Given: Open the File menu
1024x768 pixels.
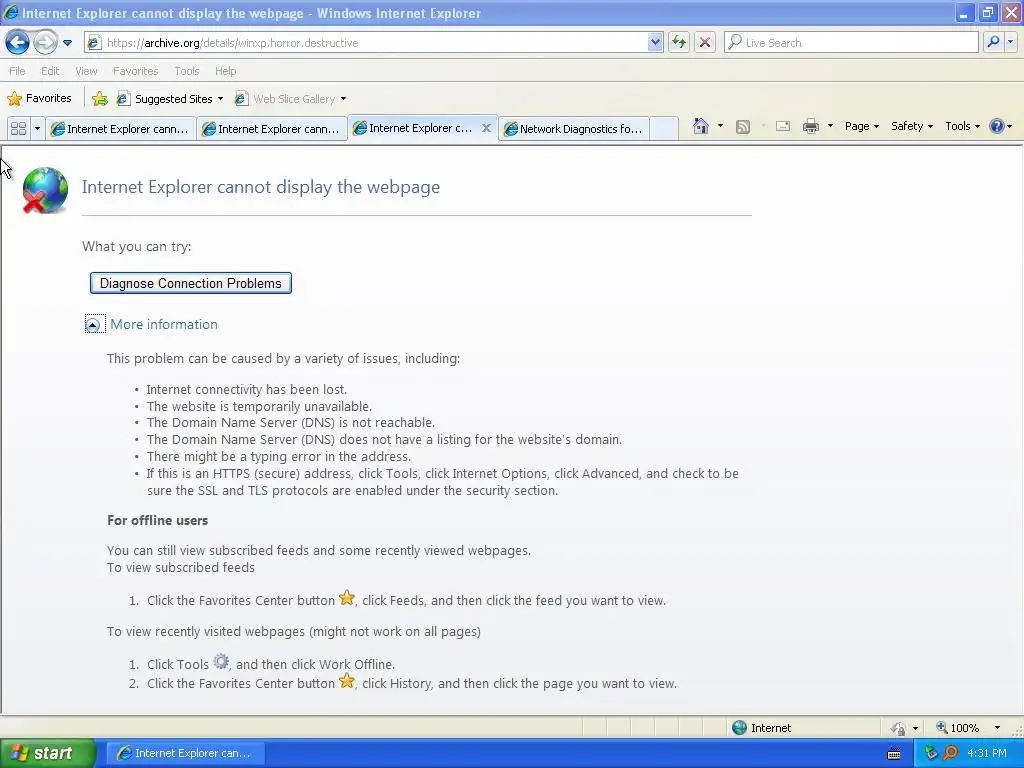Looking at the screenshot, I should (x=18, y=71).
